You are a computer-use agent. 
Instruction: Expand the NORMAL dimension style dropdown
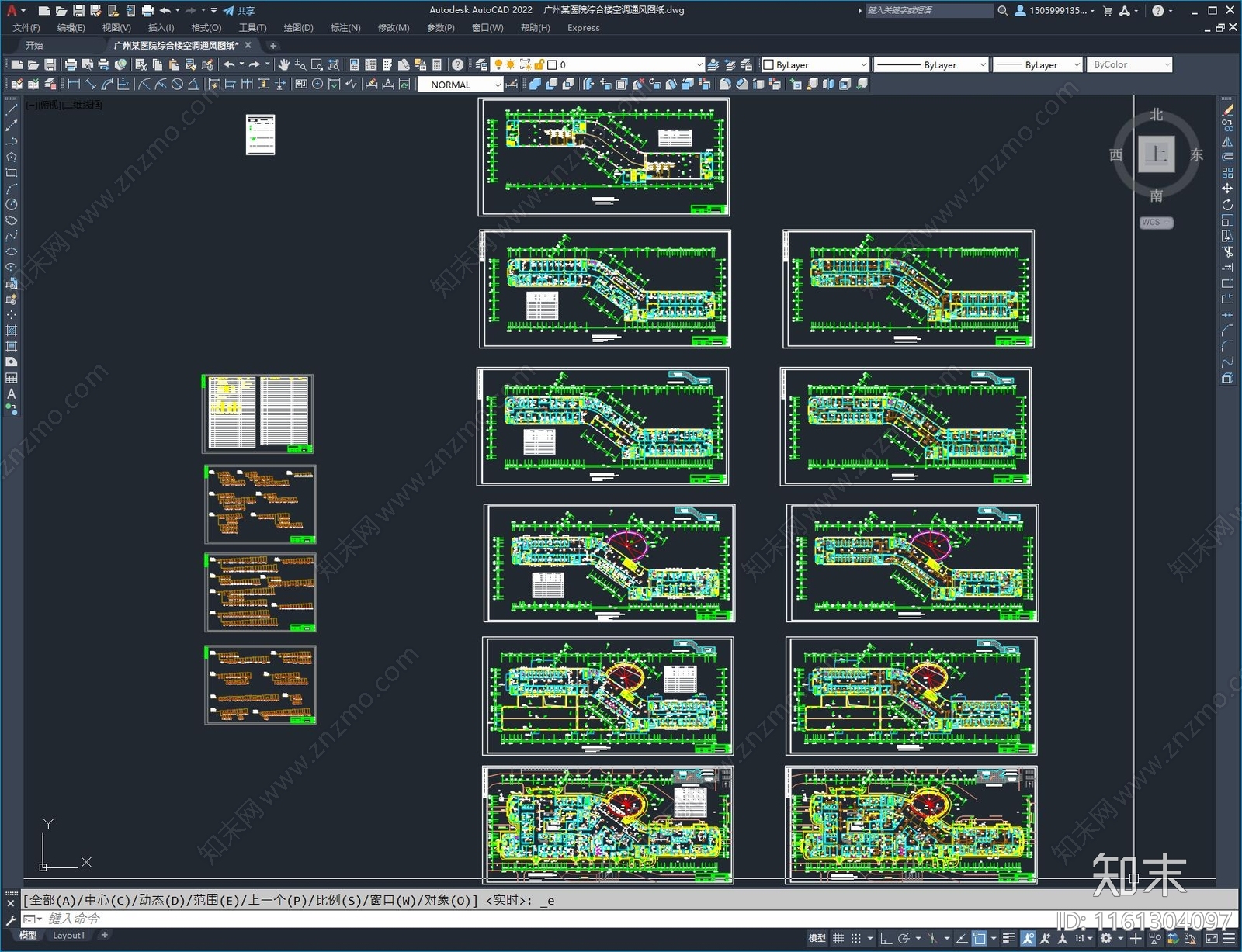(497, 85)
